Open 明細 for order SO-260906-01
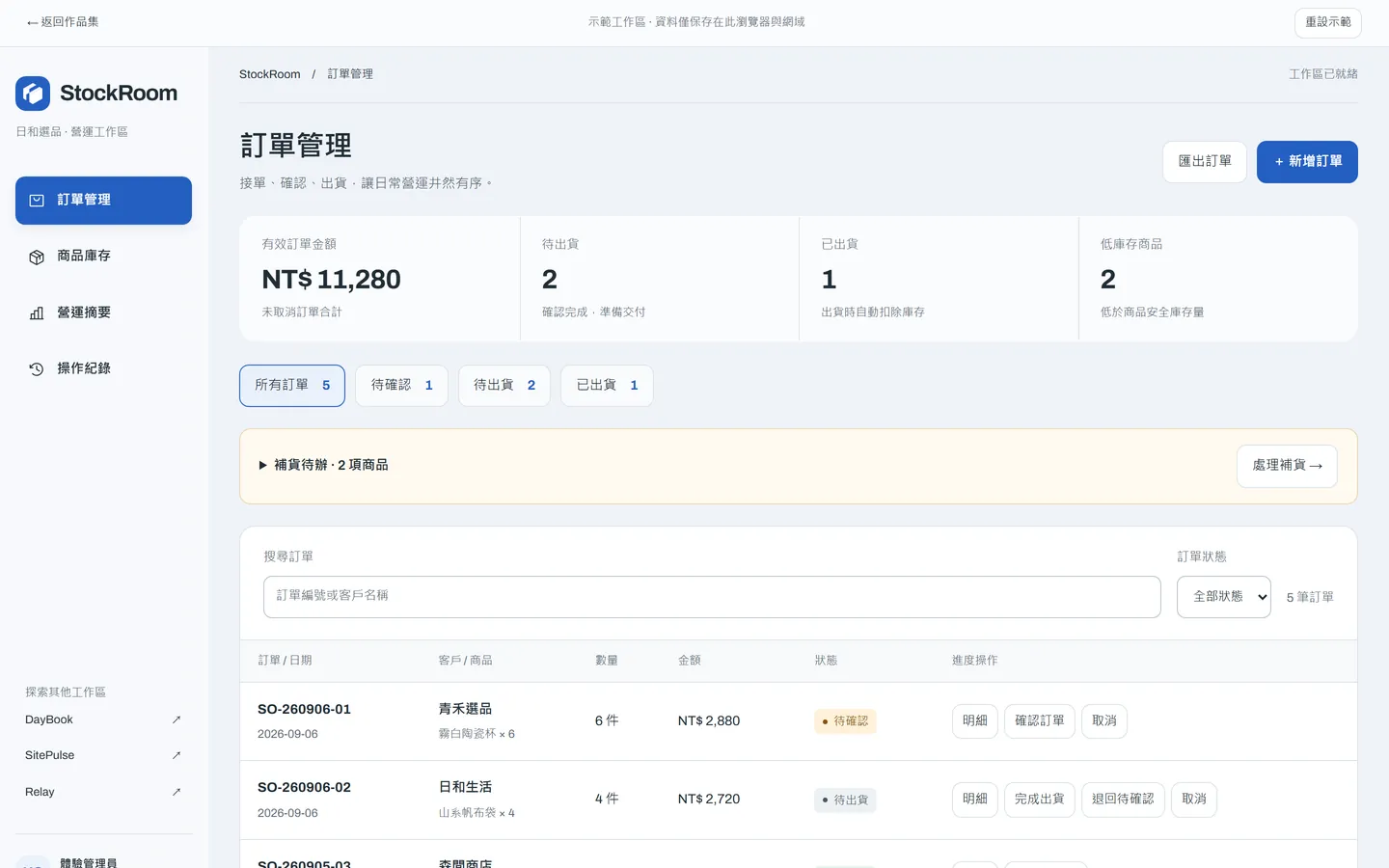This screenshot has width=1389, height=868. tap(975, 721)
